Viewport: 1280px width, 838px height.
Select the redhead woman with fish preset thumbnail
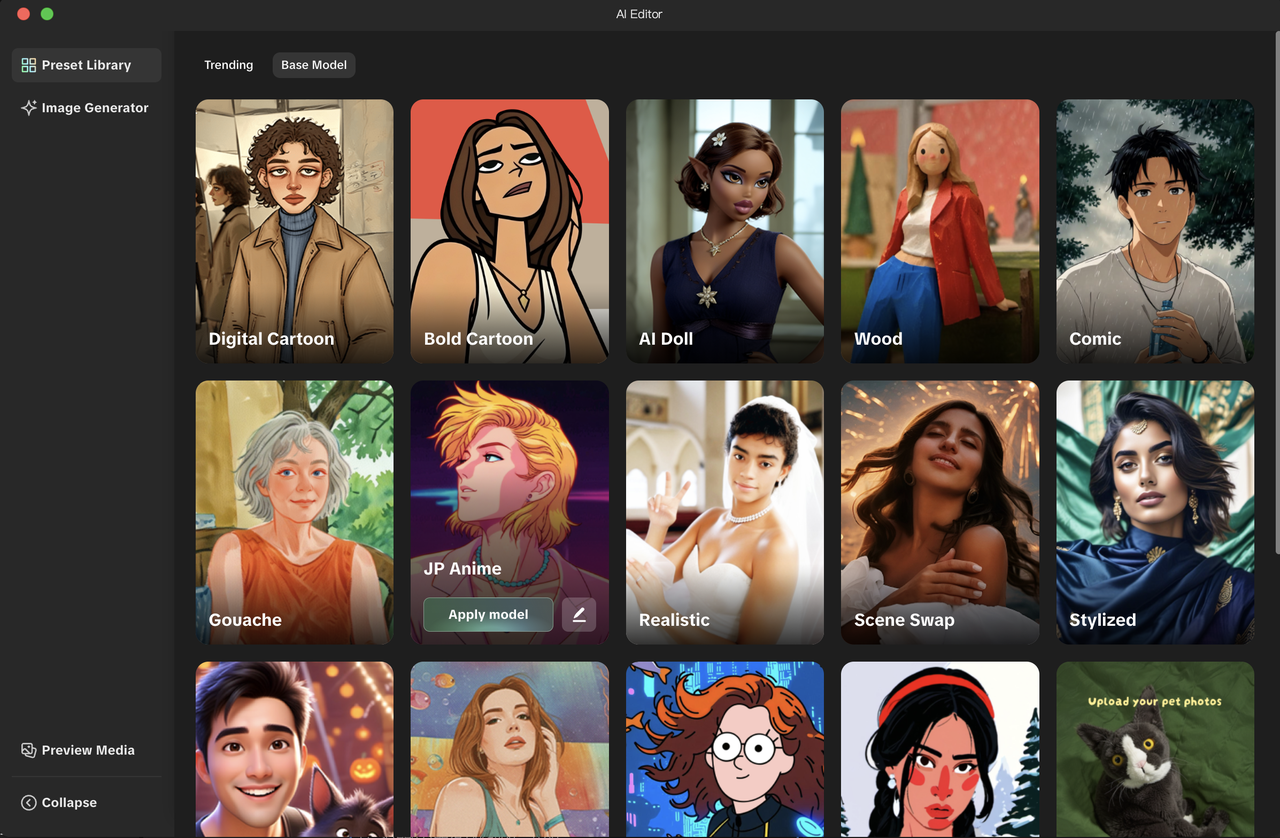tap(510, 749)
